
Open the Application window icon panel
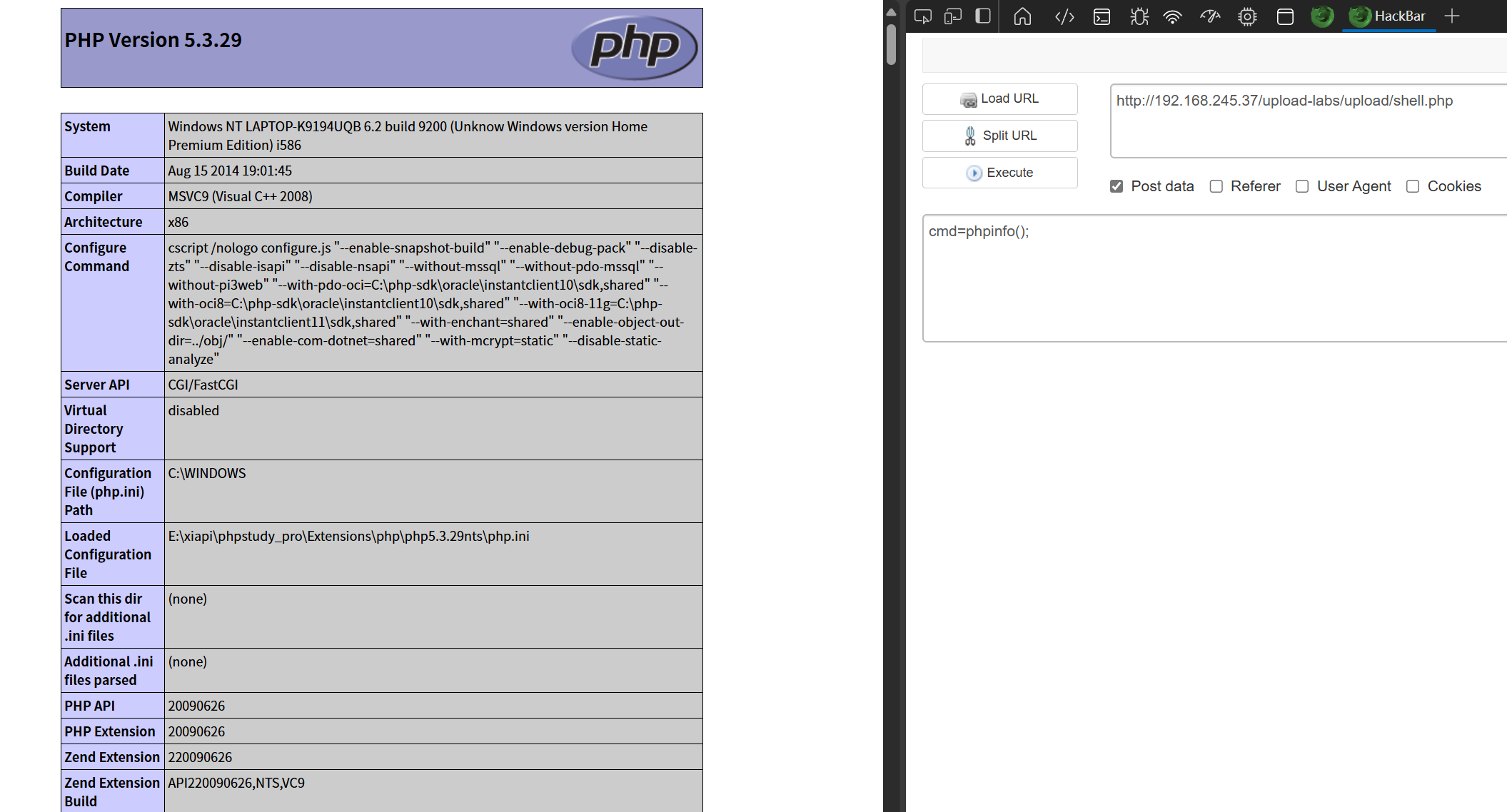pyautogui.click(x=1285, y=16)
